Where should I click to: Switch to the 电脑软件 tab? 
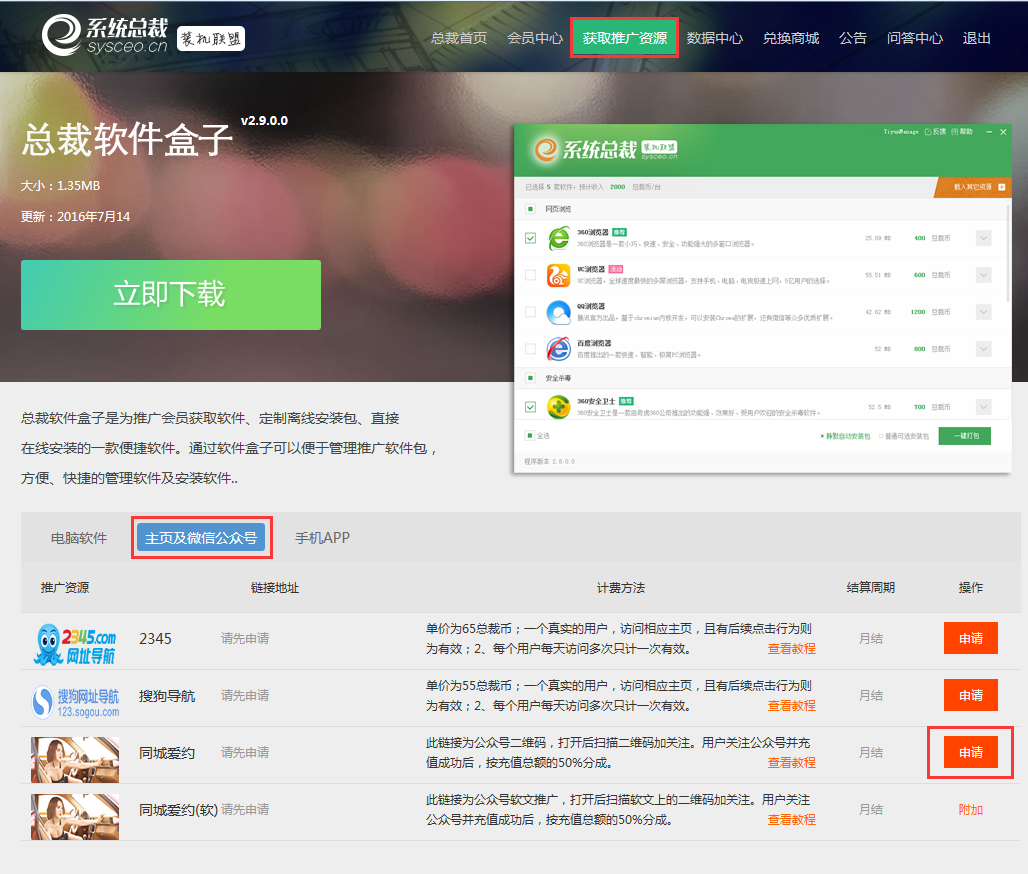[79, 538]
